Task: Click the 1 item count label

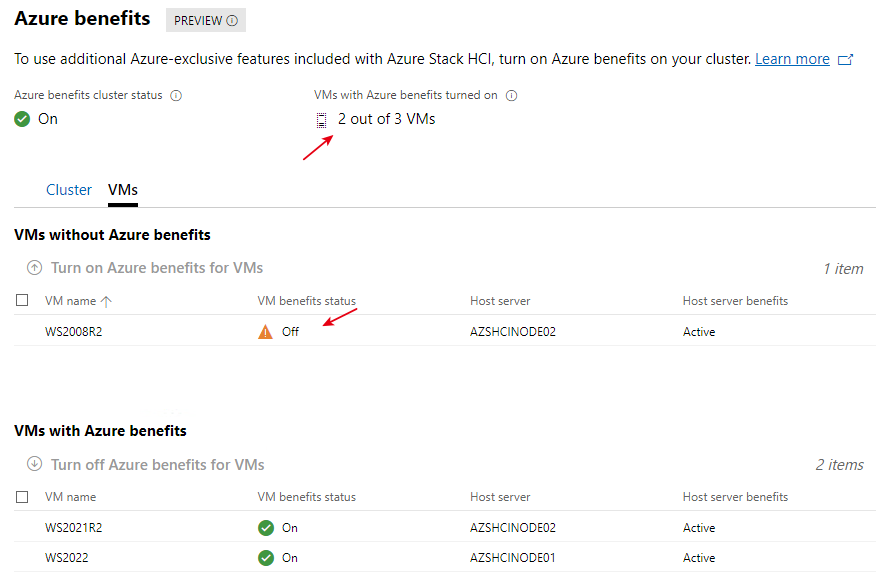Action: click(843, 269)
